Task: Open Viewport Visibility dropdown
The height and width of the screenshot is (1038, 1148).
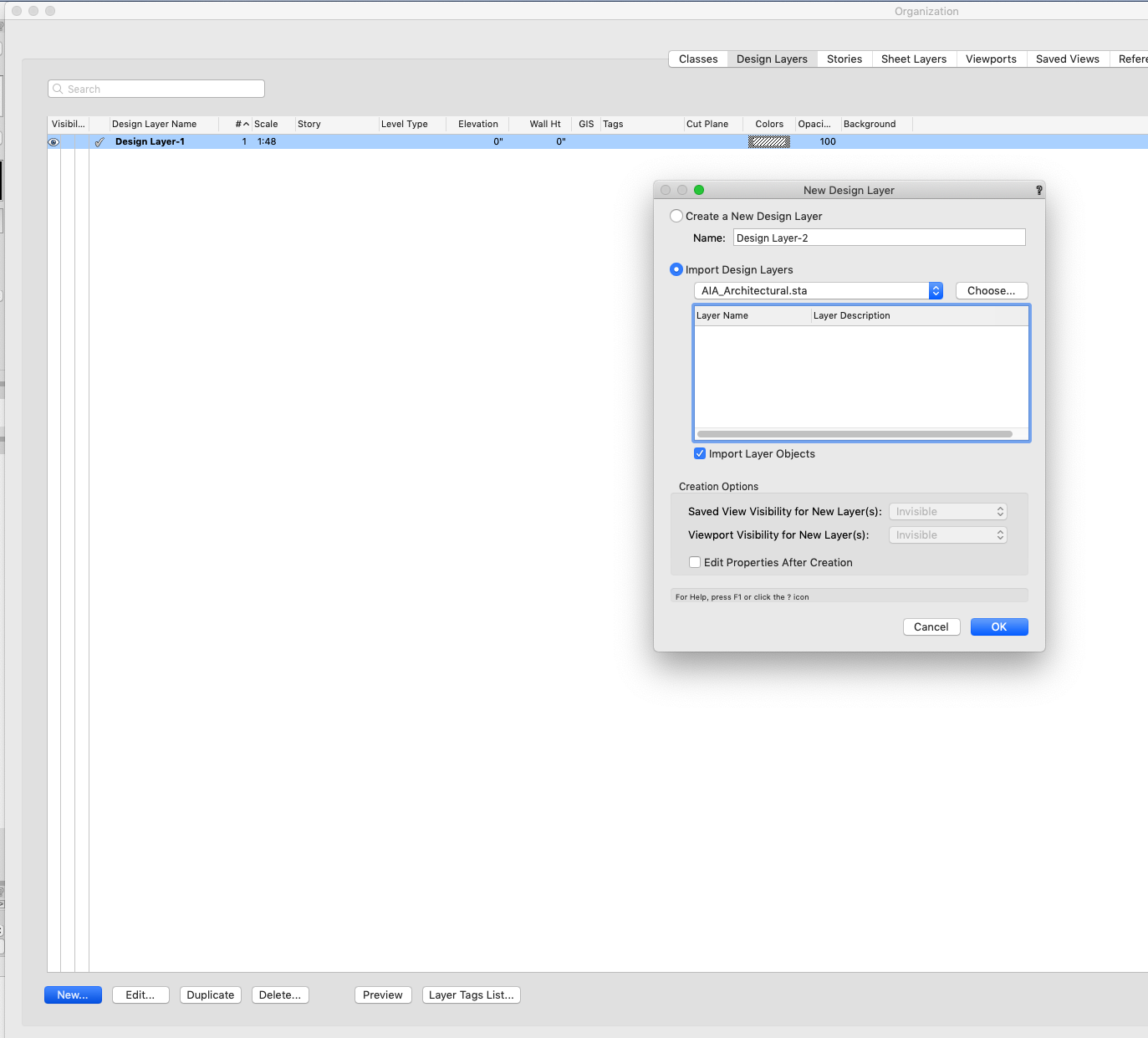Action: 947,535
